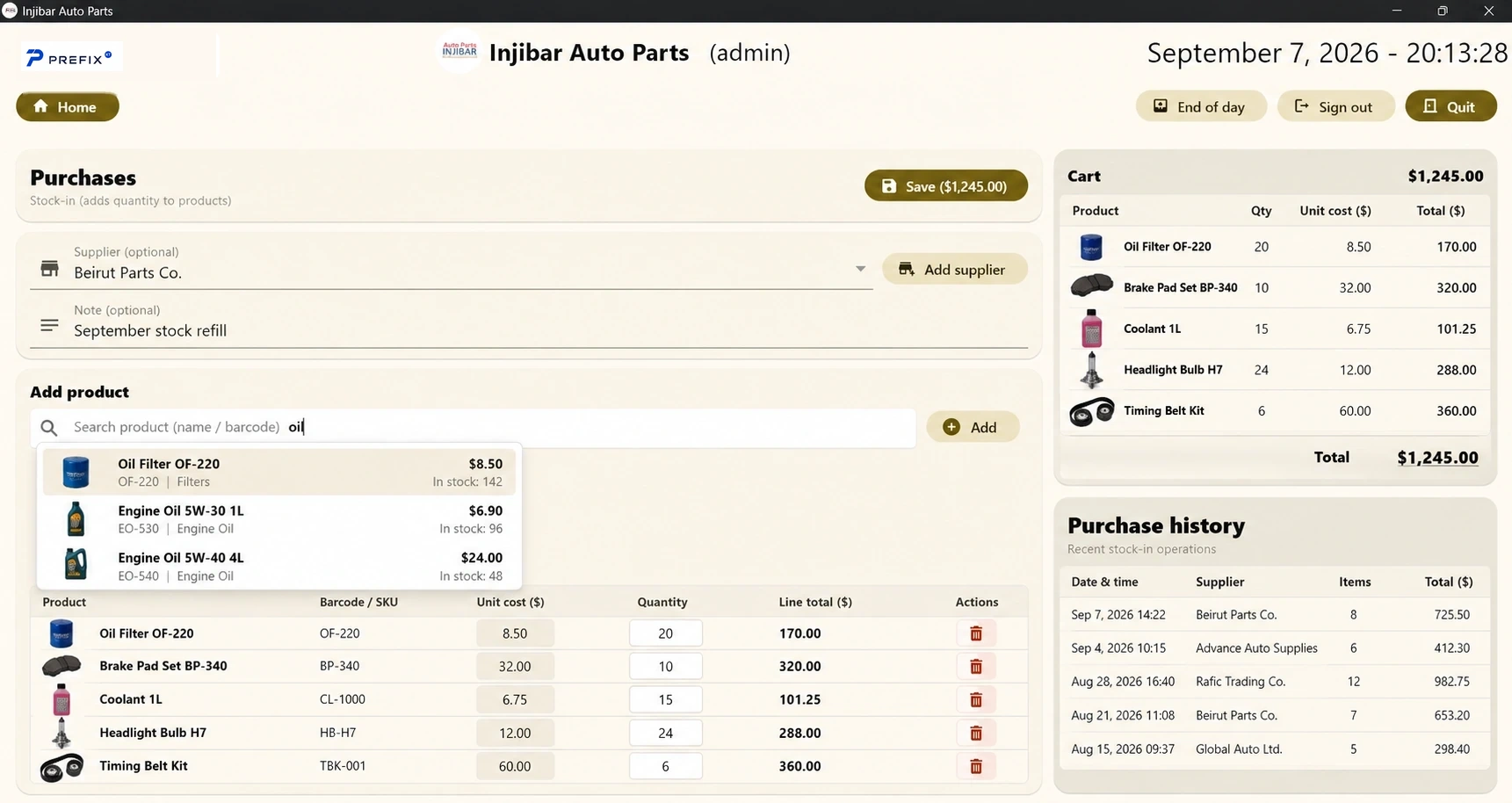This screenshot has width=1512, height=803.
Task: Click the supplier store icon
Action: [49, 269]
